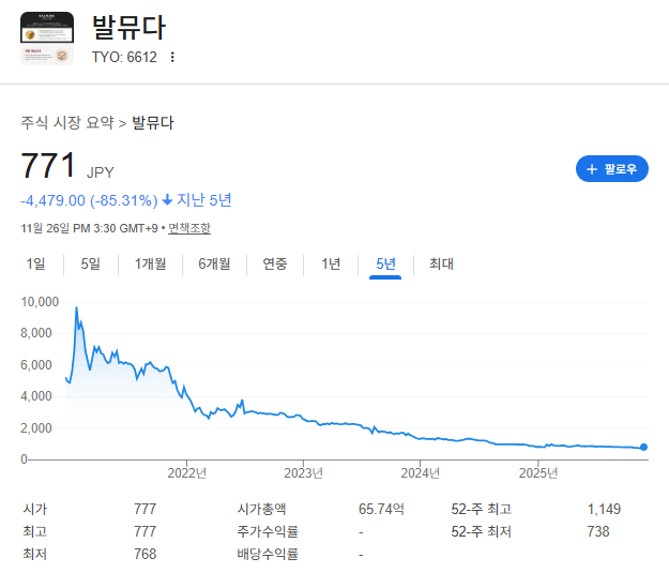Click the Balmuda thumbnail image
The image size is (669, 573).
(x=47, y=38)
